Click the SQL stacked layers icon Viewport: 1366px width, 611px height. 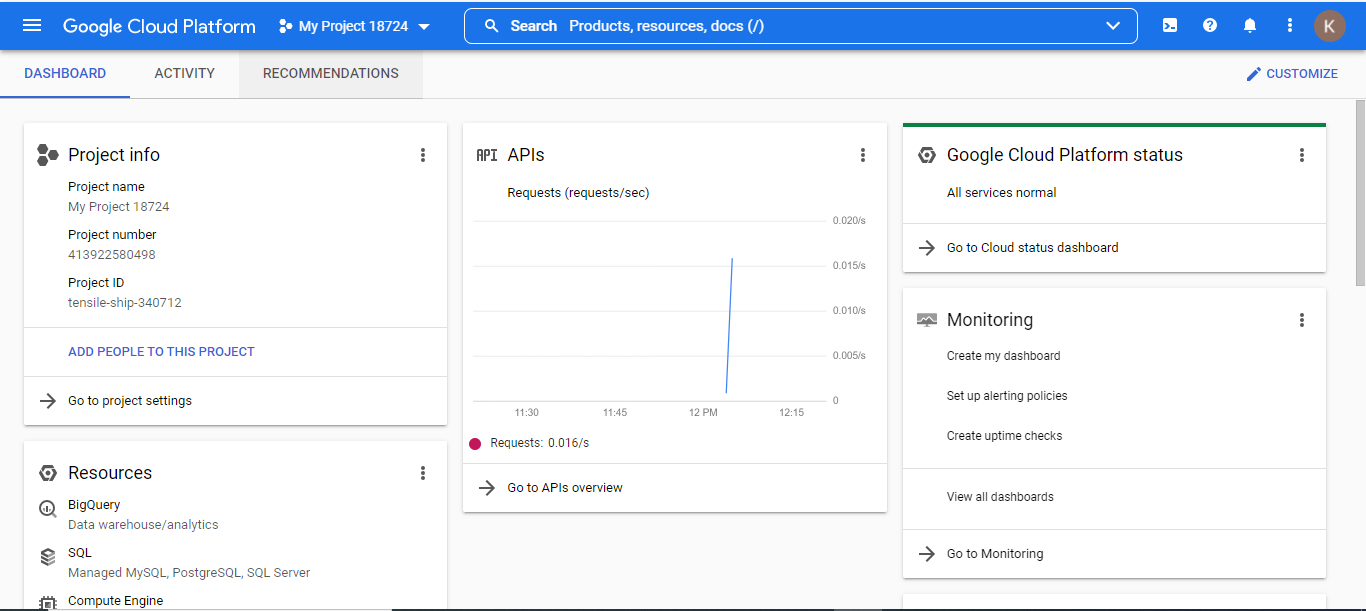click(x=47, y=557)
